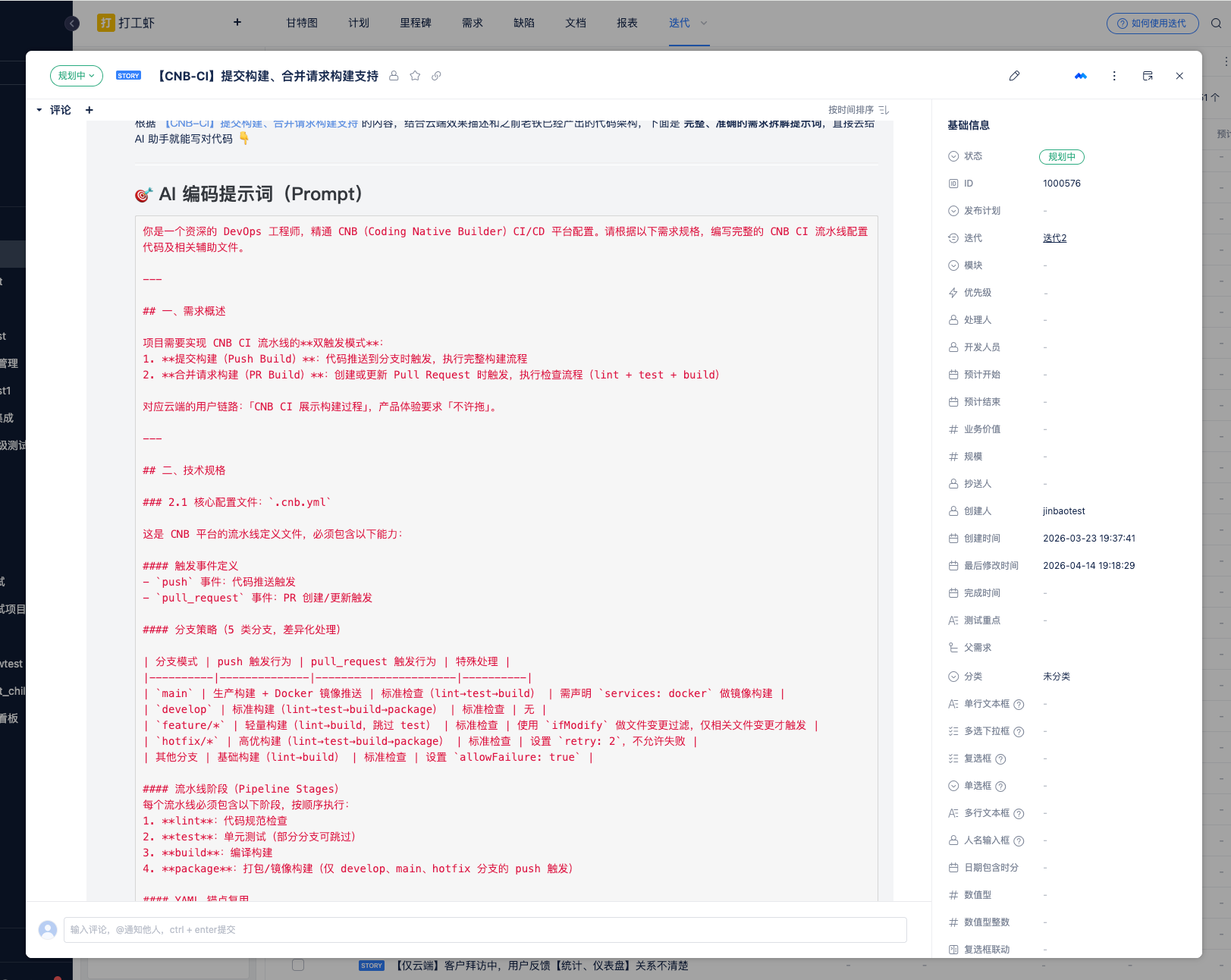
Task: Open the 里程碑 tab
Action: [416, 23]
